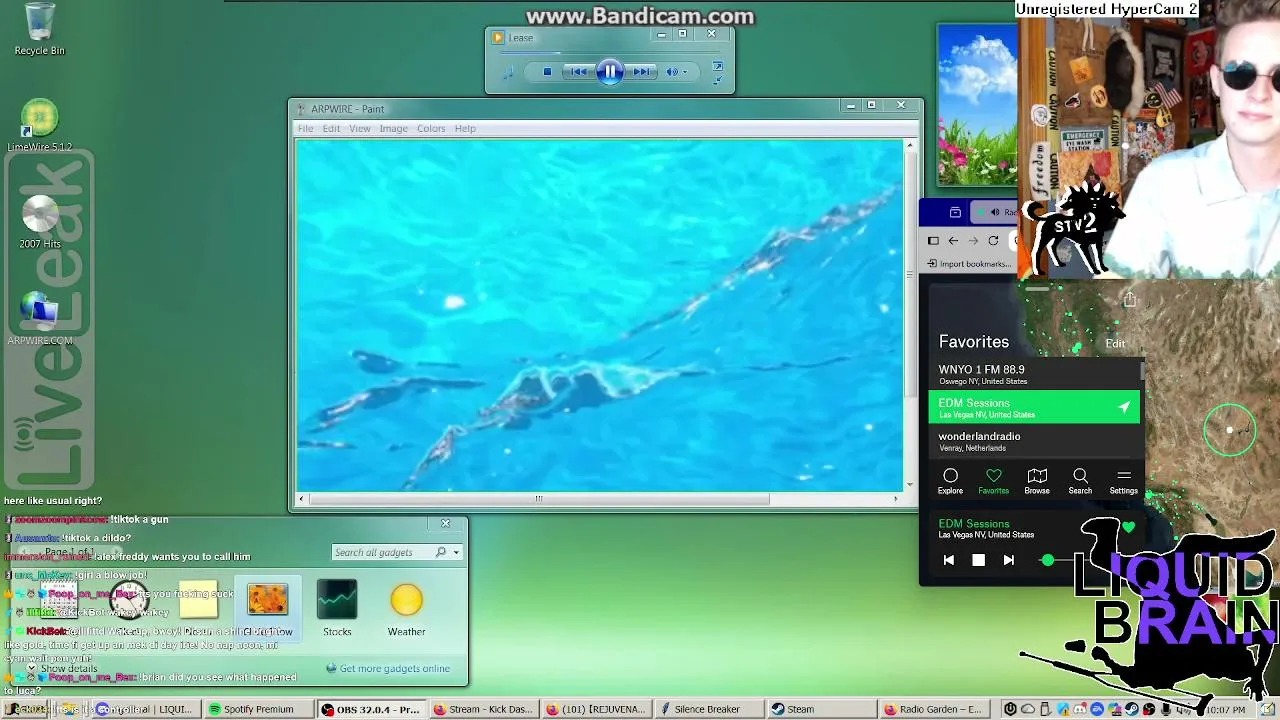Open the Favorites tab in Radio Garden
Viewport: 1280px width, 720px height.
coord(993,481)
